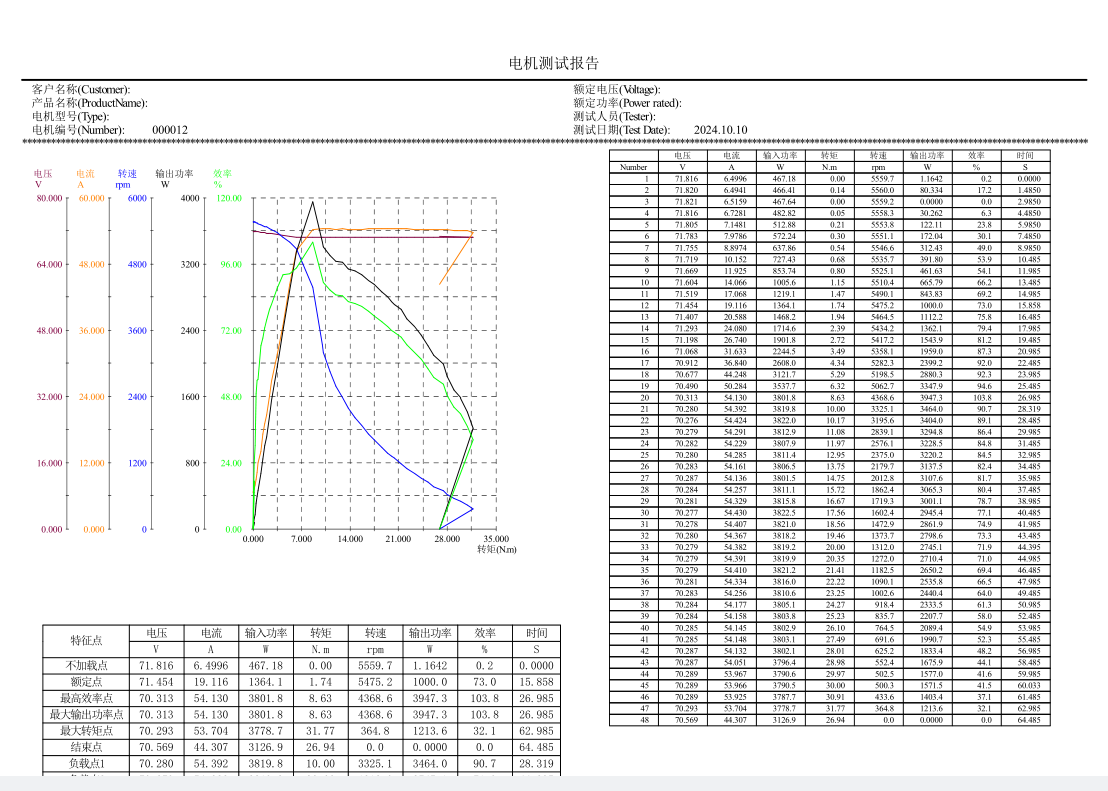Click the 电机型号(Type): label
This screenshot has width=1108, height=791.
[71, 117]
